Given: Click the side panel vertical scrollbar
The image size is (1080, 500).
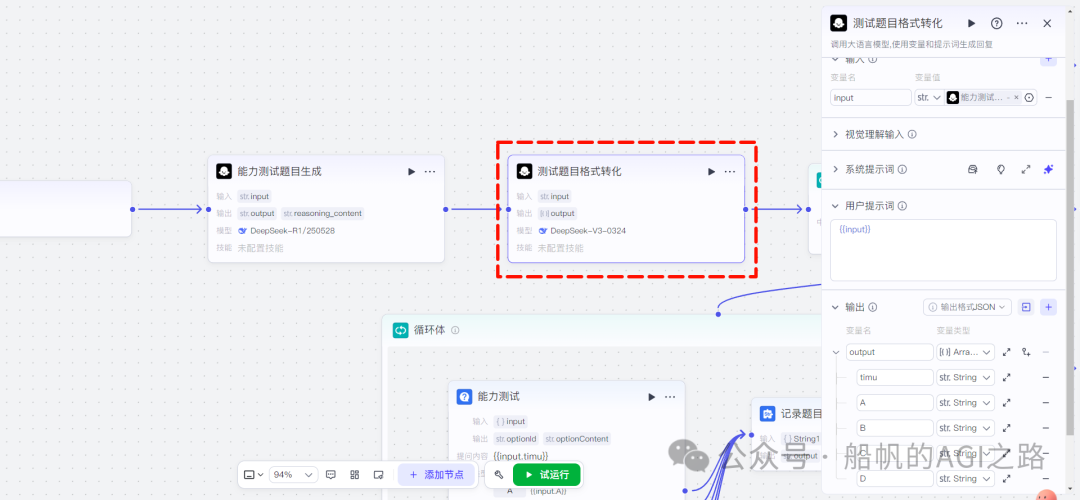Looking at the screenshot, I should click(x=1070, y=267).
